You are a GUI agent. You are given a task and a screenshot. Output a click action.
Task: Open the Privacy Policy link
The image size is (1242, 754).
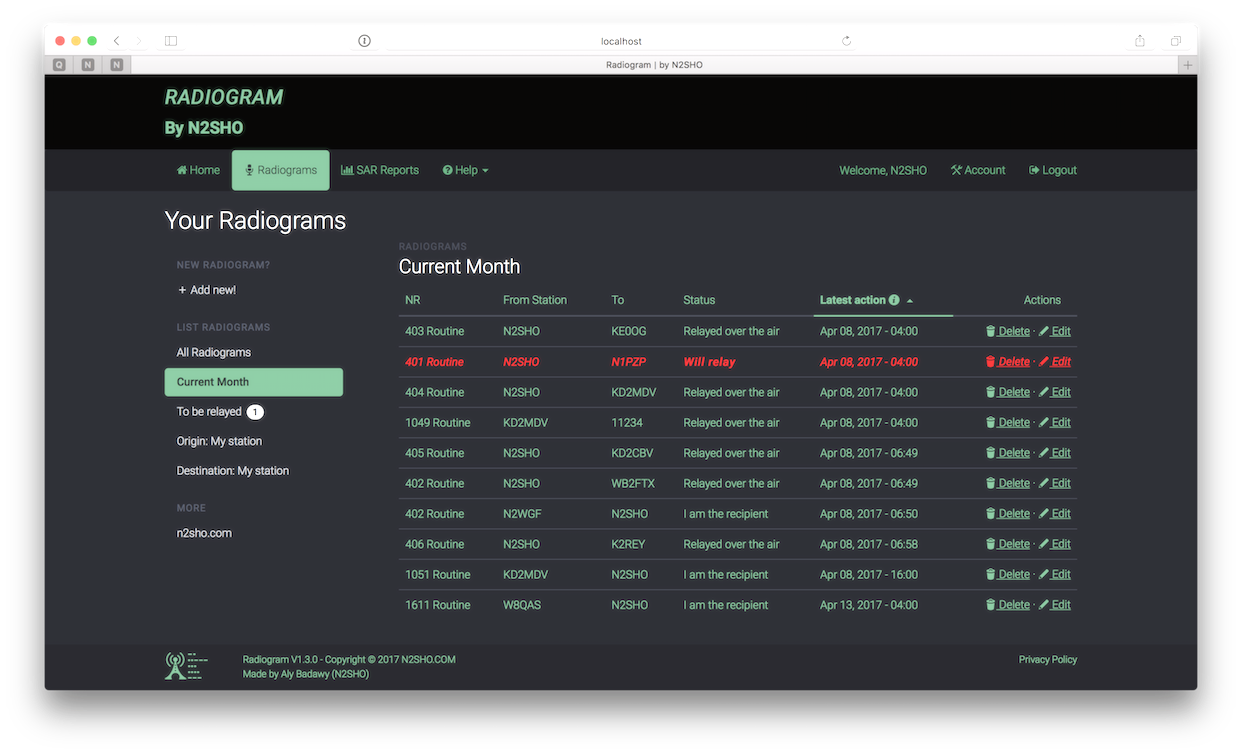[1048, 660]
